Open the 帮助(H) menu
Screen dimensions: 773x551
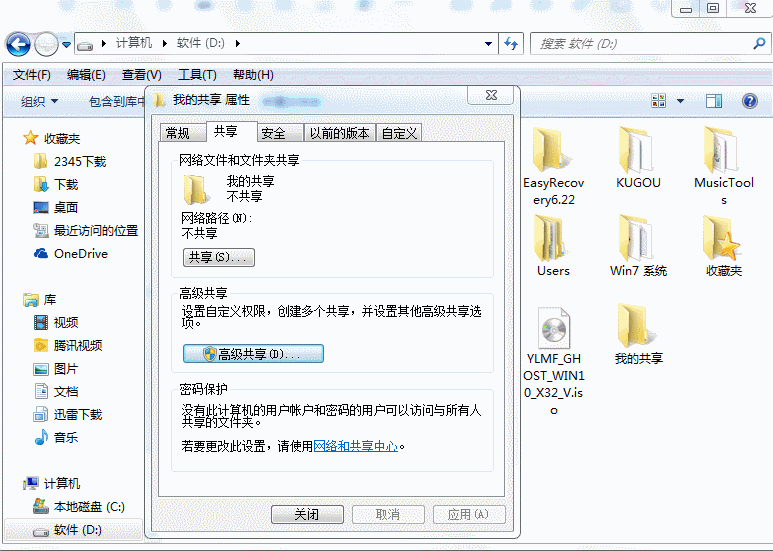tap(253, 75)
